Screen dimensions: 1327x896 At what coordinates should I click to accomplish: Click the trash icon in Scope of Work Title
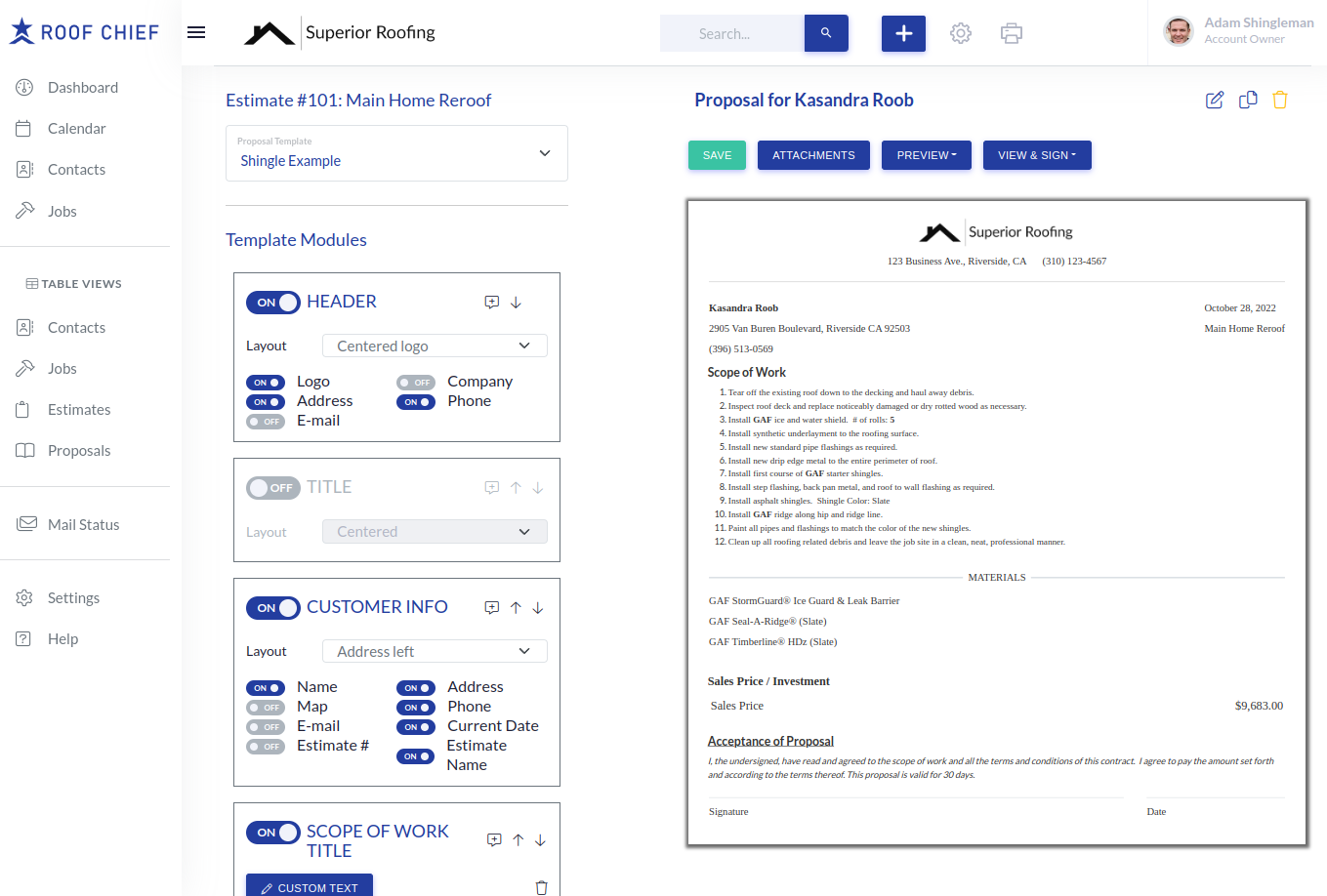point(541,887)
